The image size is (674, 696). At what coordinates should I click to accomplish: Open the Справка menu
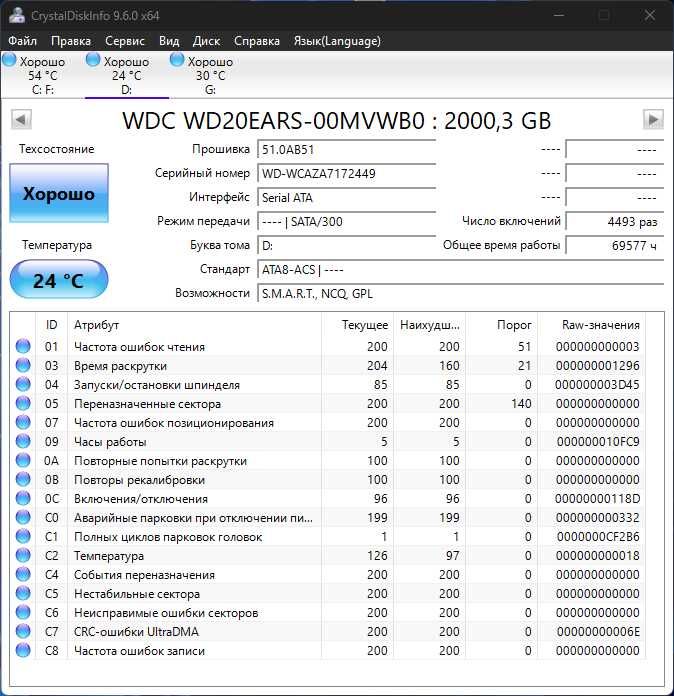click(x=257, y=41)
